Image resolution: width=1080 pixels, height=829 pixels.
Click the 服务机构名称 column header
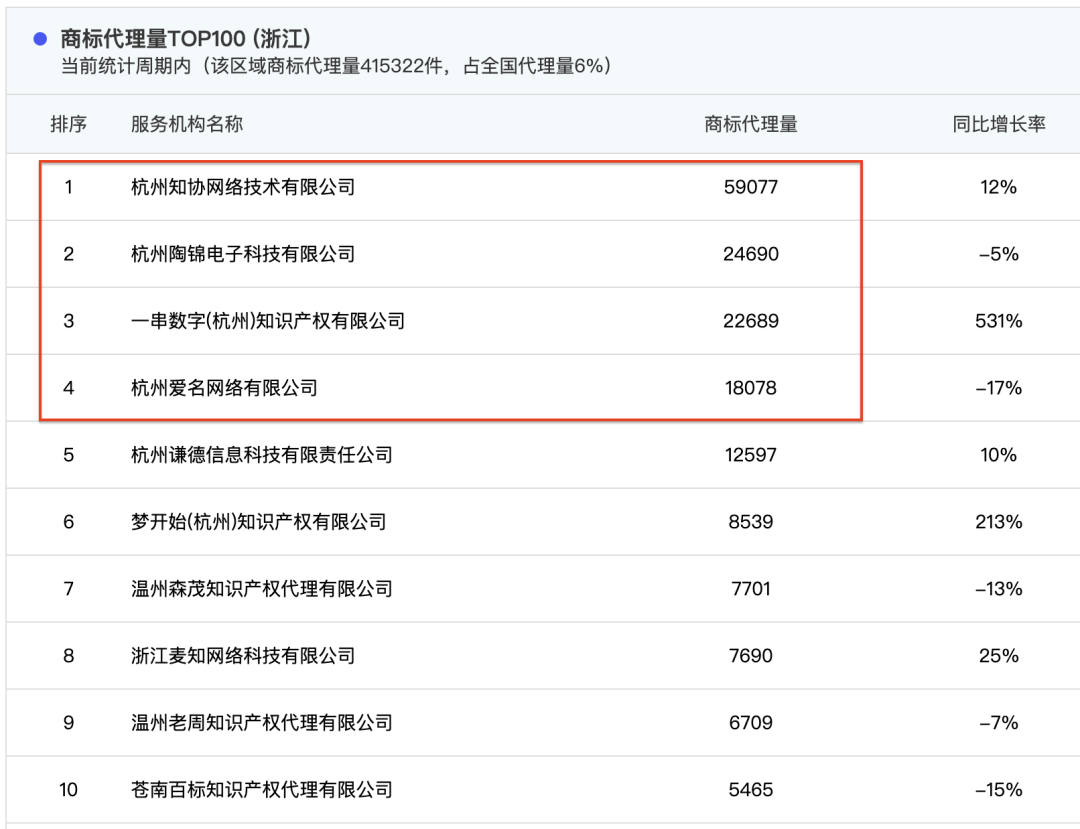coord(187,124)
